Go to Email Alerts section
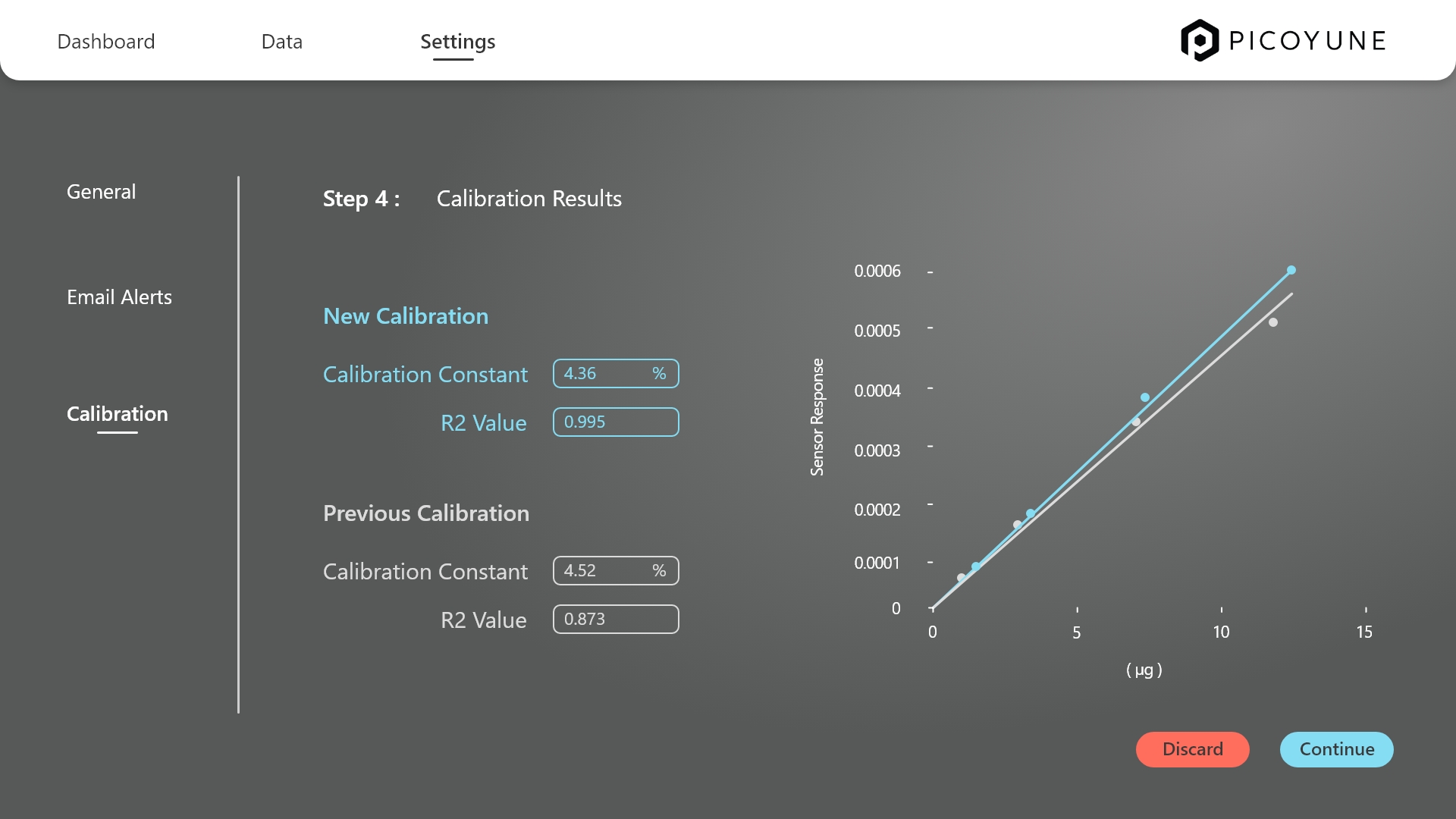Screen dimensions: 1456x819 119,297
